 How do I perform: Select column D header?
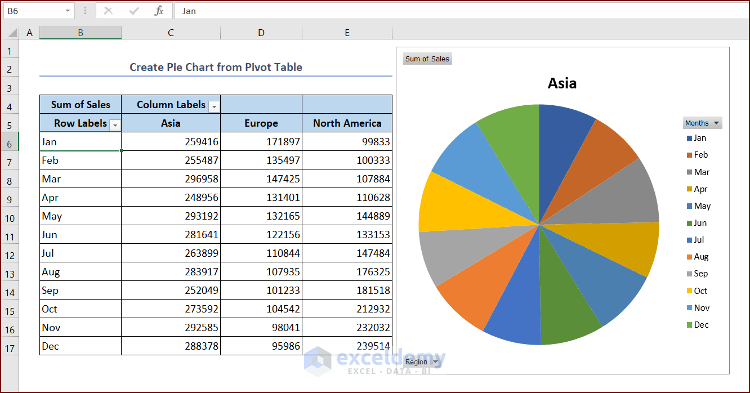click(261, 33)
